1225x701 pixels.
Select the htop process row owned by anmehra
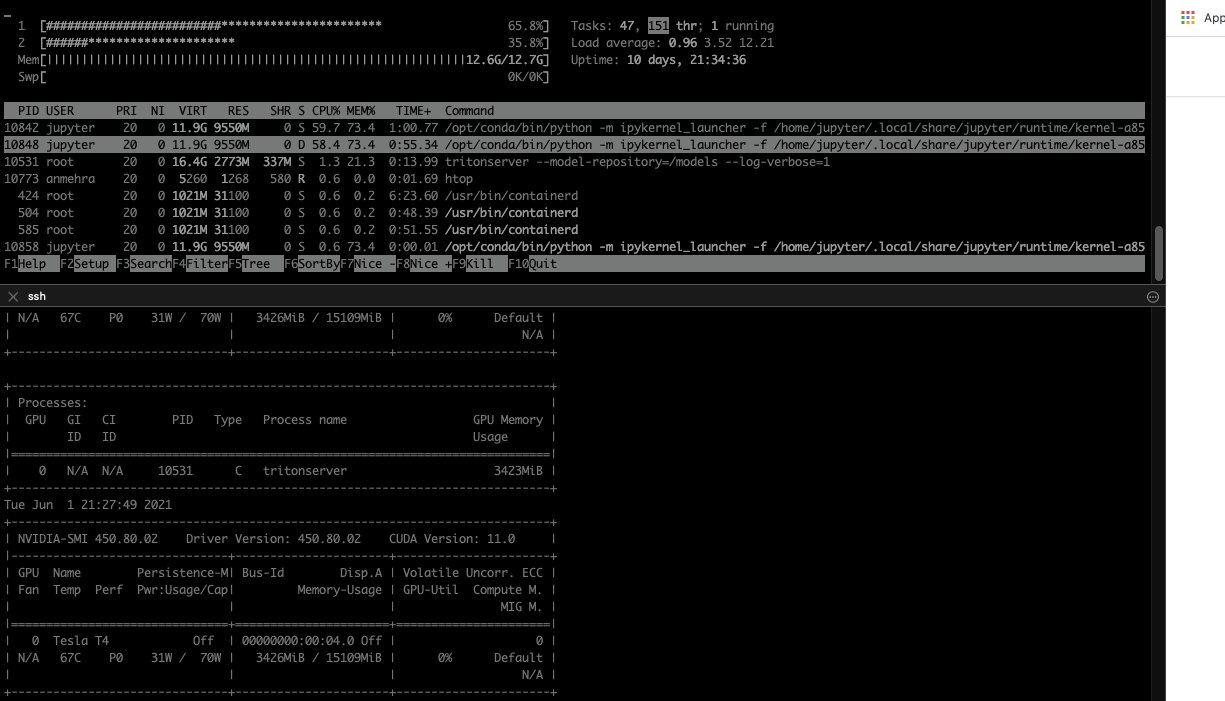pos(300,178)
